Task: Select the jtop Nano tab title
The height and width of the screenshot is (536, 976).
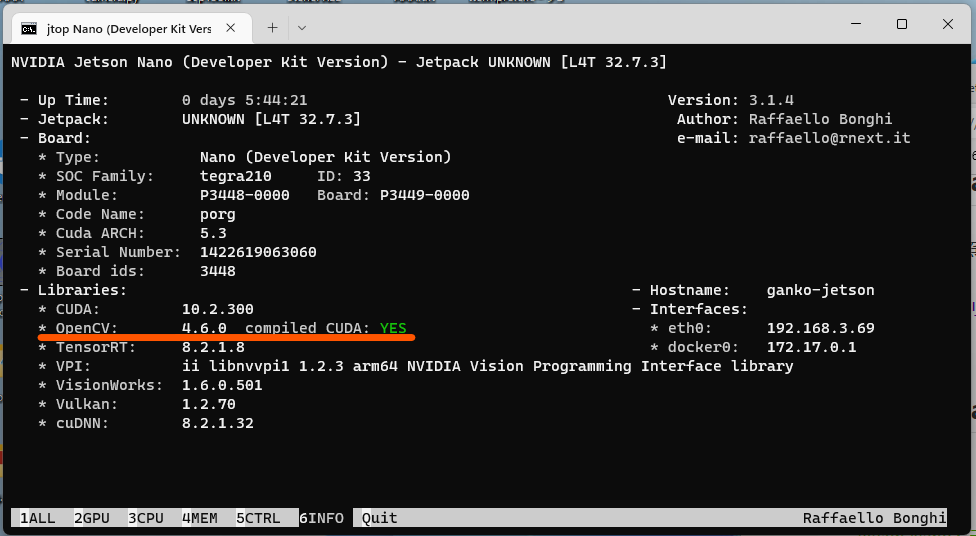Action: (129, 29)
